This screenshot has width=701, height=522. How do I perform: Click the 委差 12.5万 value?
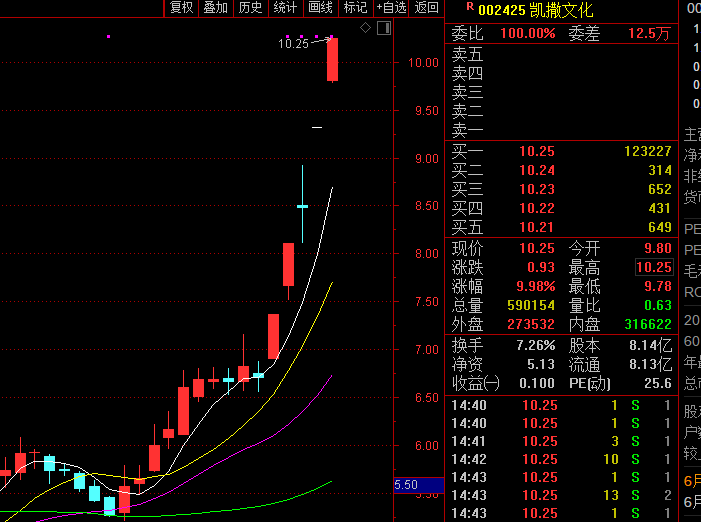tap(649, 34)
